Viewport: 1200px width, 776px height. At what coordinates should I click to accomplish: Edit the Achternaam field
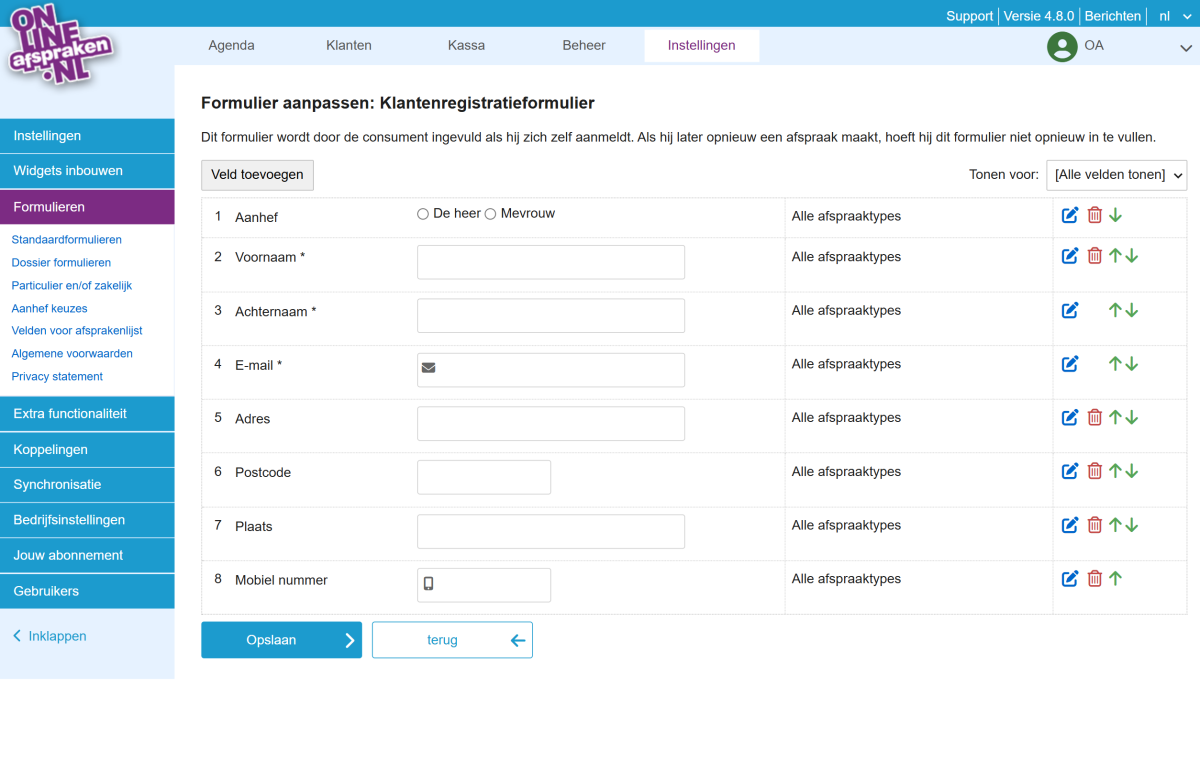click(1070, 310)
